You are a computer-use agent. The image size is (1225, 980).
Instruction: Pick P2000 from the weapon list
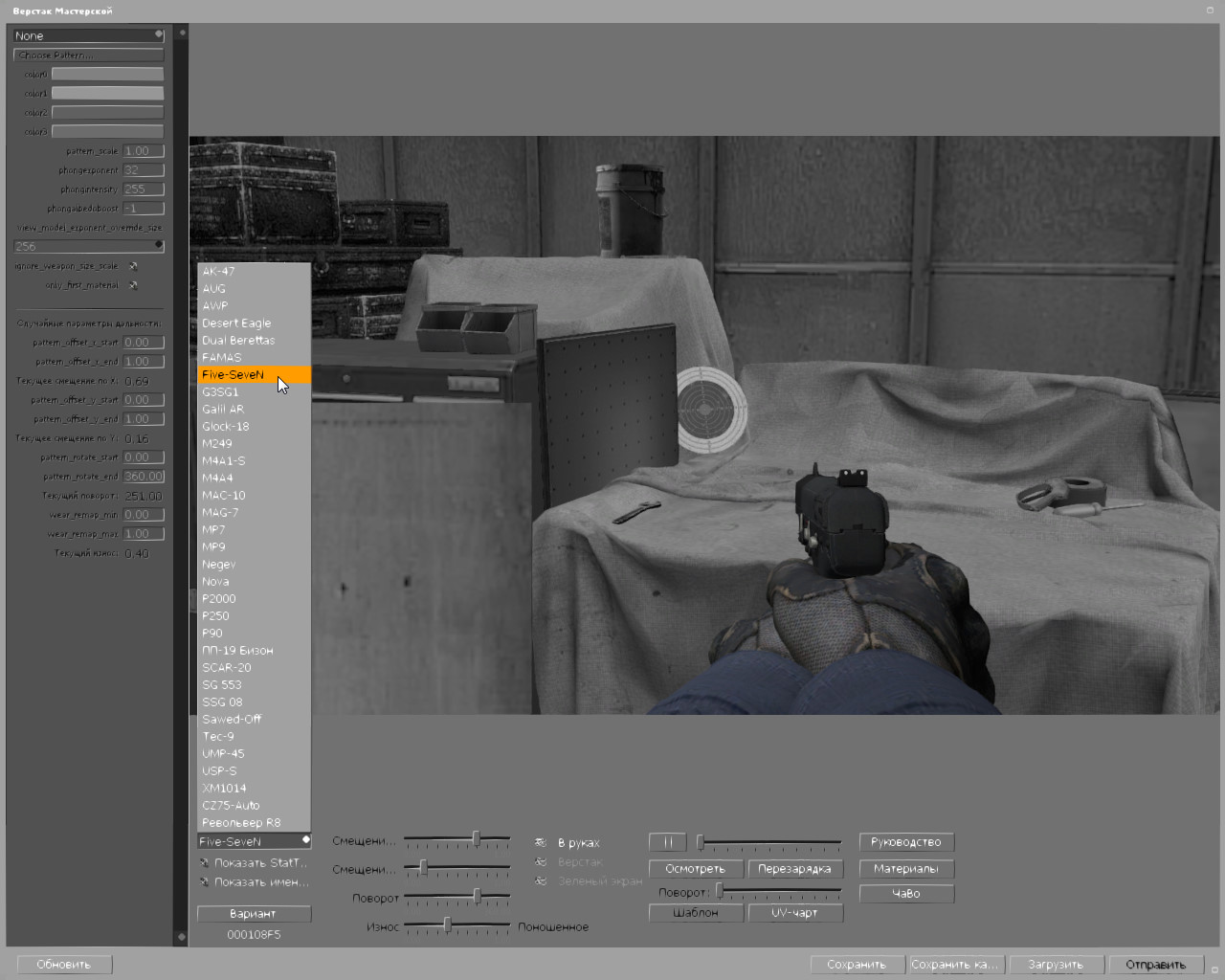(254, 598)
